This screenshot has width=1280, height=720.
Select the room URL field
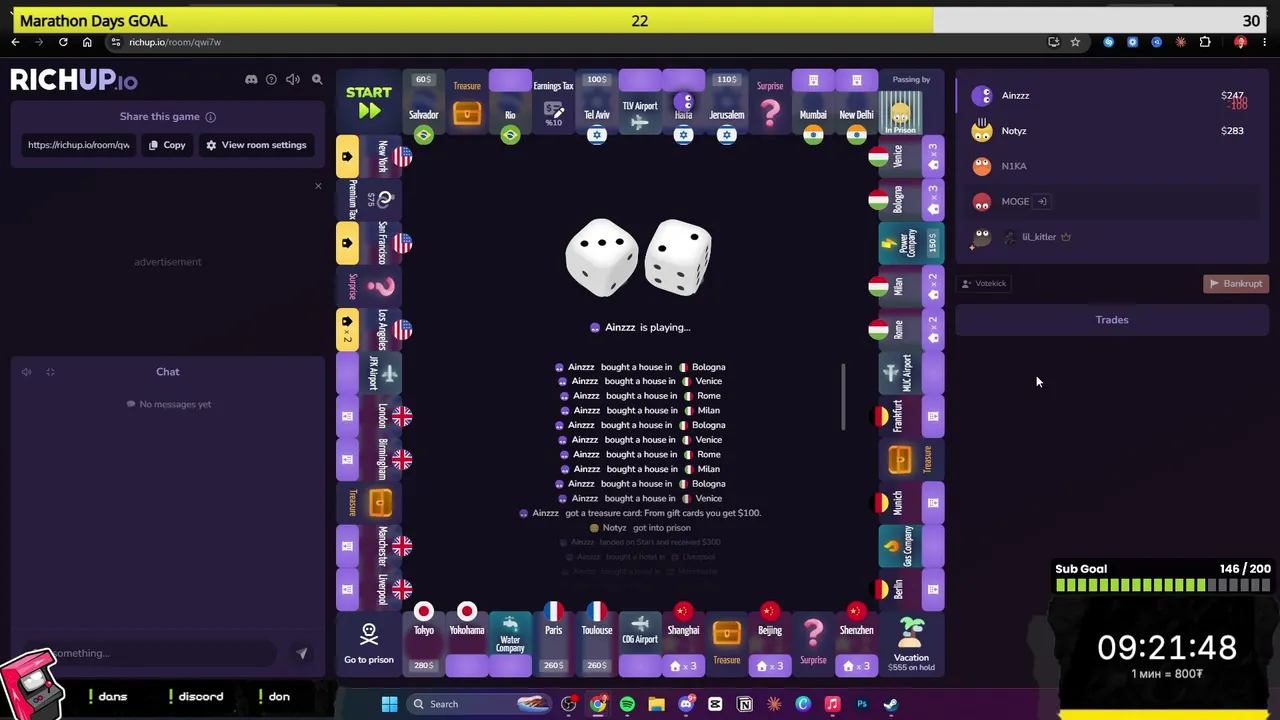click(79, 145)
